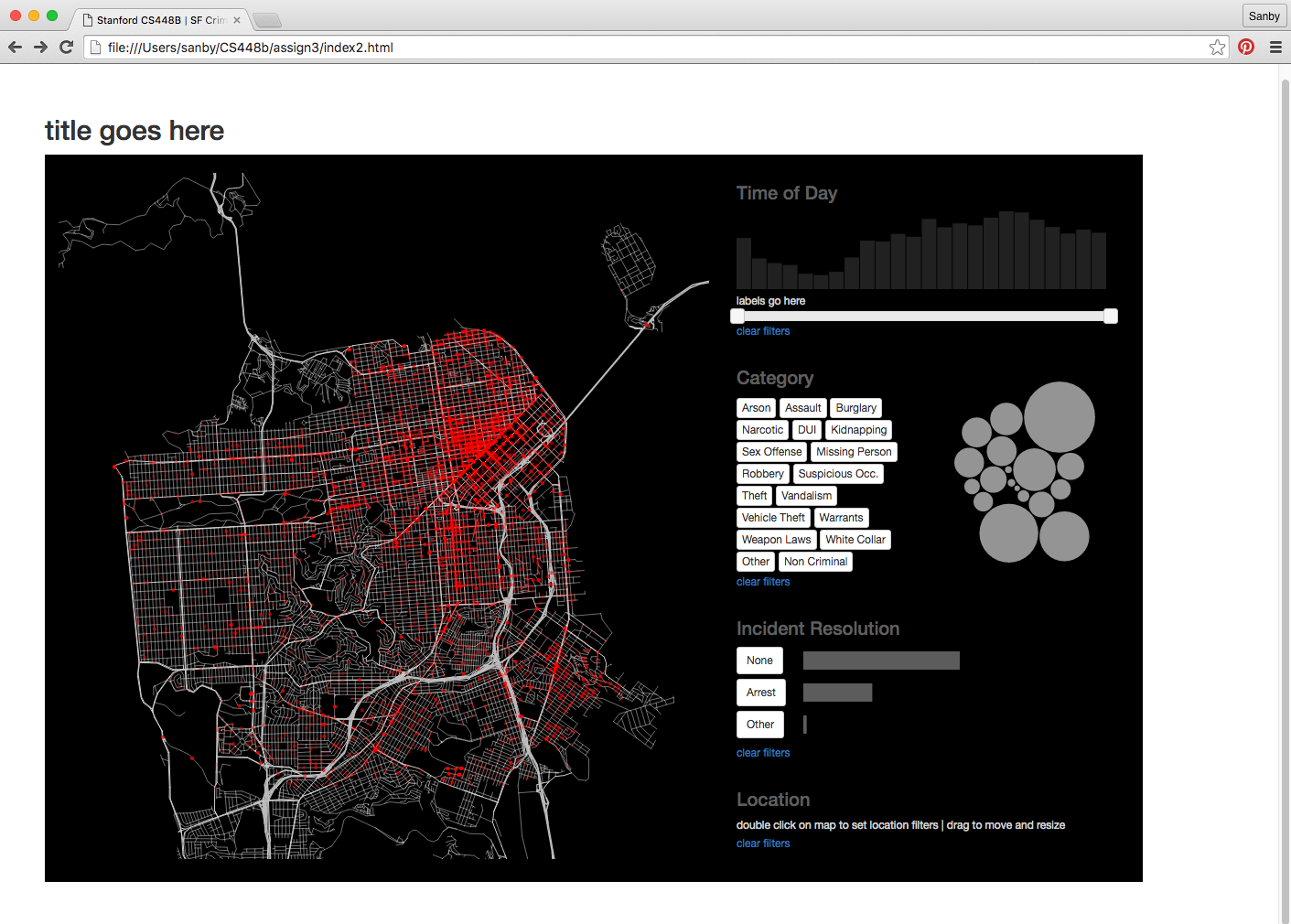
Task: Clear filters under Location section
Action: click(763, 843)
